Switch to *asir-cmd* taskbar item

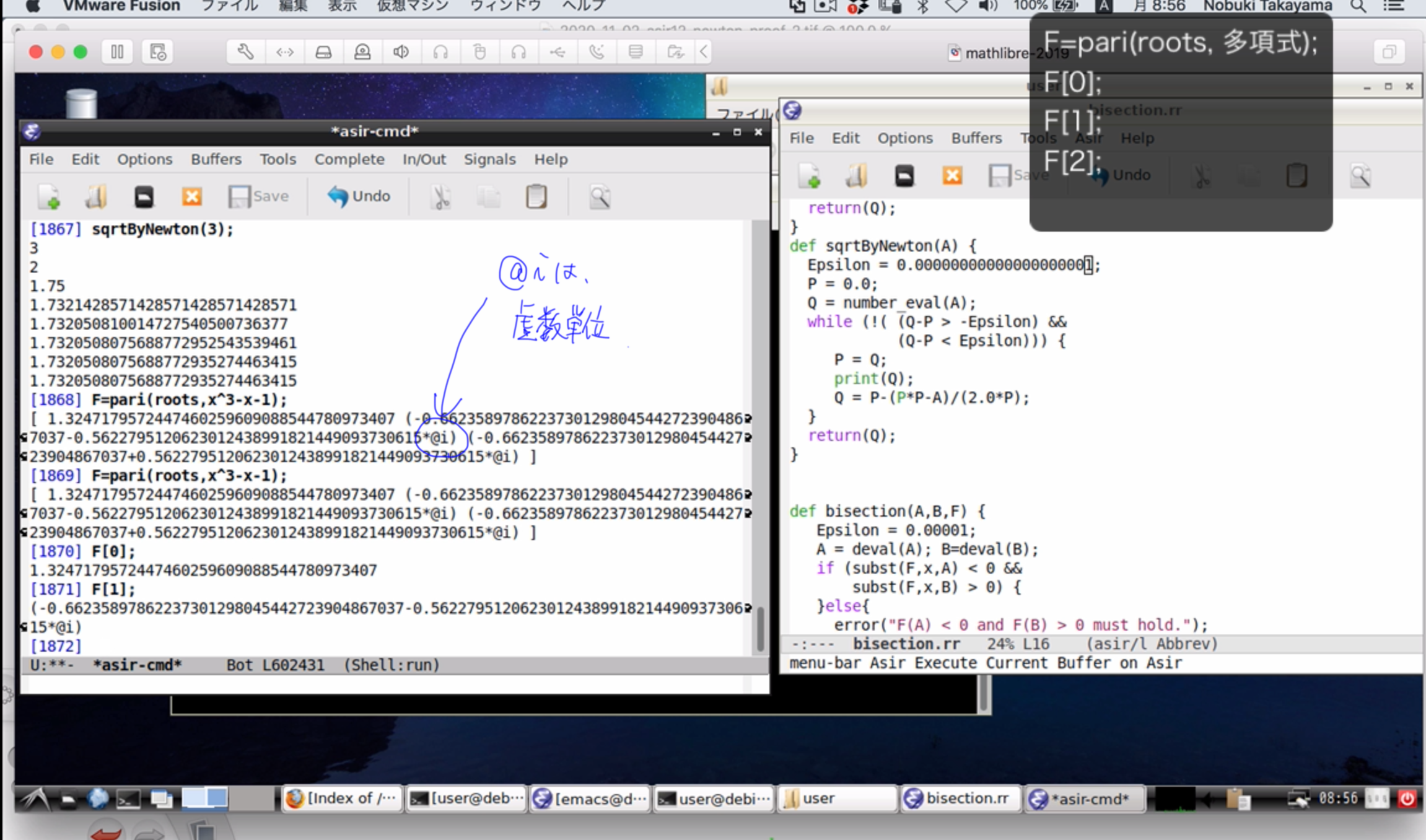coord(1084,798)
